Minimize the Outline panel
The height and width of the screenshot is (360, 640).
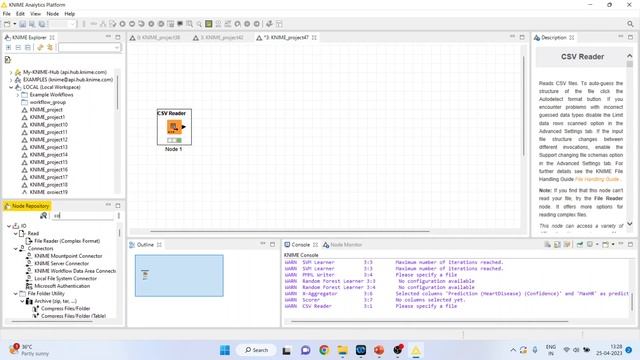pyautogui.click(x=263, y=244)
